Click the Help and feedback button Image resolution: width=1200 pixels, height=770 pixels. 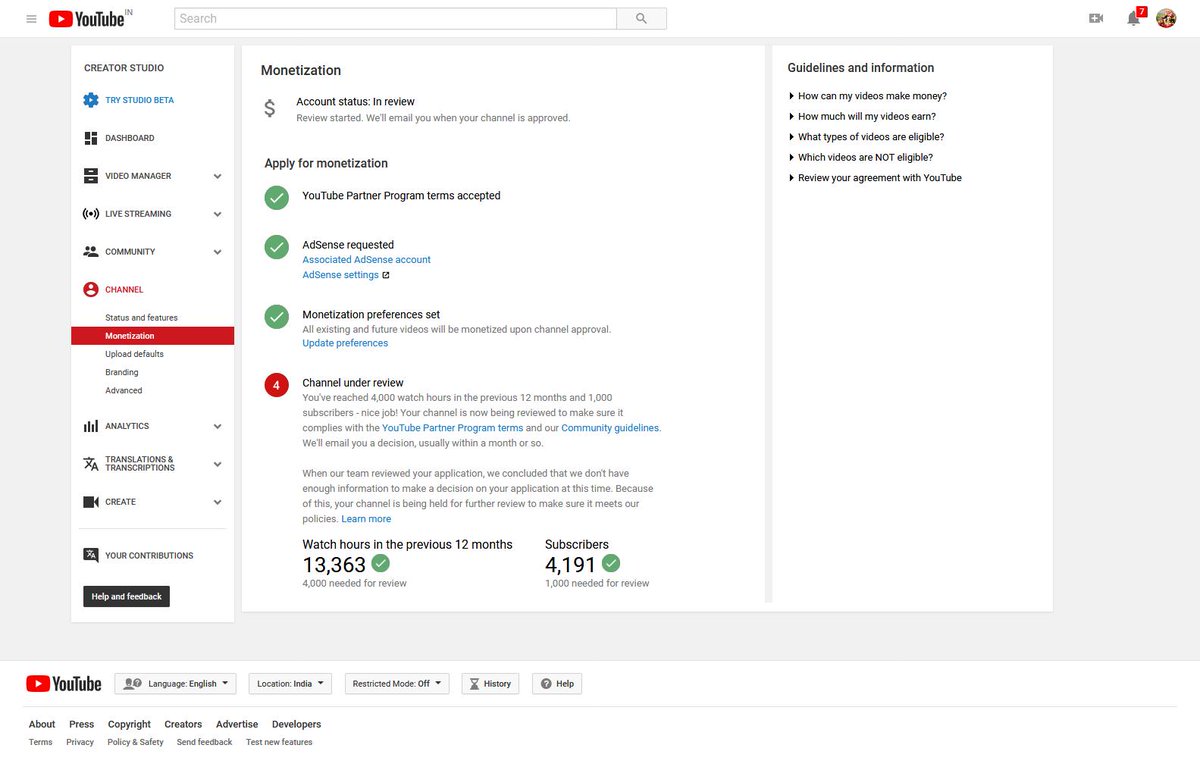coord(126,597)
